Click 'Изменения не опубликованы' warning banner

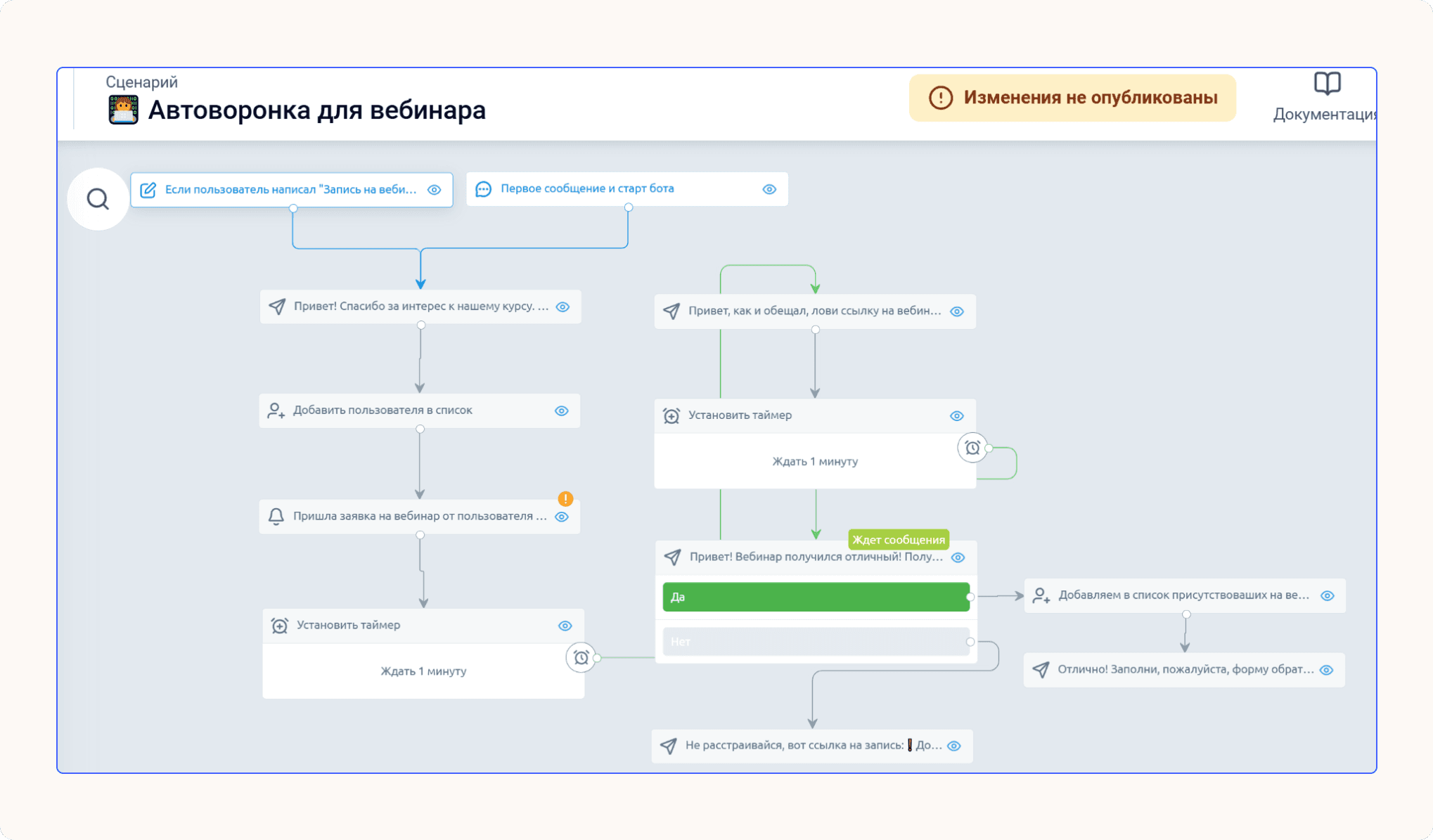(1072, 98)
